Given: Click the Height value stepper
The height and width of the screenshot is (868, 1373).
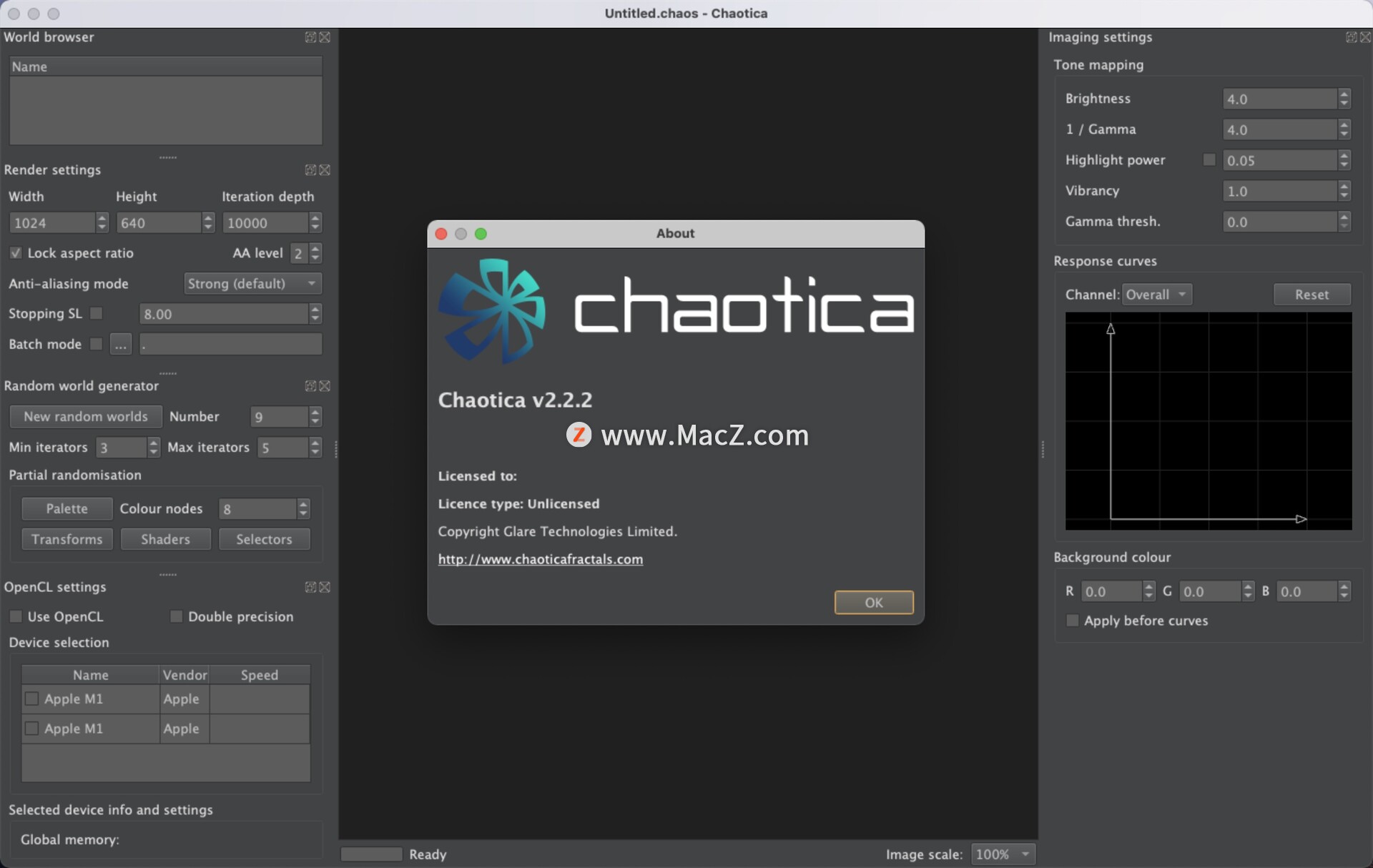Looking at the screenshot, I should 208,222.
